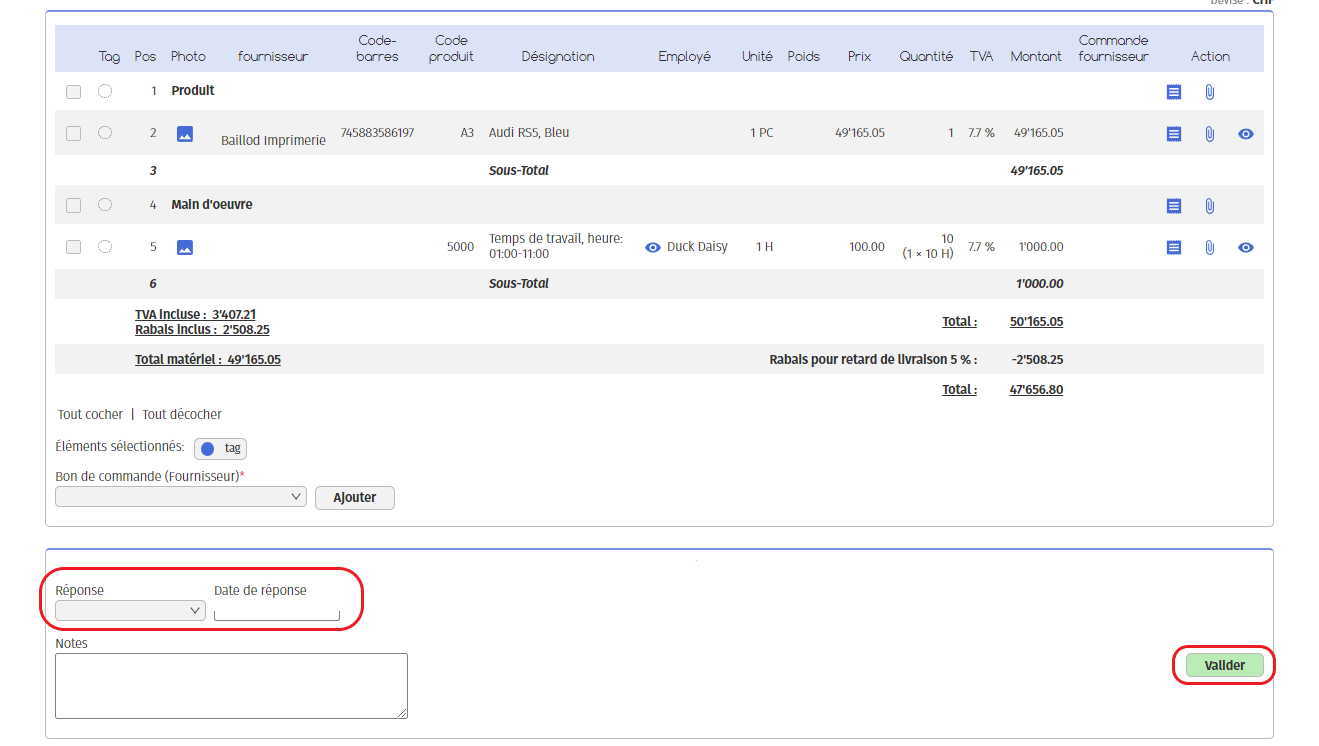Viewport: 1319px width, 746px height.
Task: Open the photo icon for the Audi RS5 row
Action: click(x=185, y=134)
